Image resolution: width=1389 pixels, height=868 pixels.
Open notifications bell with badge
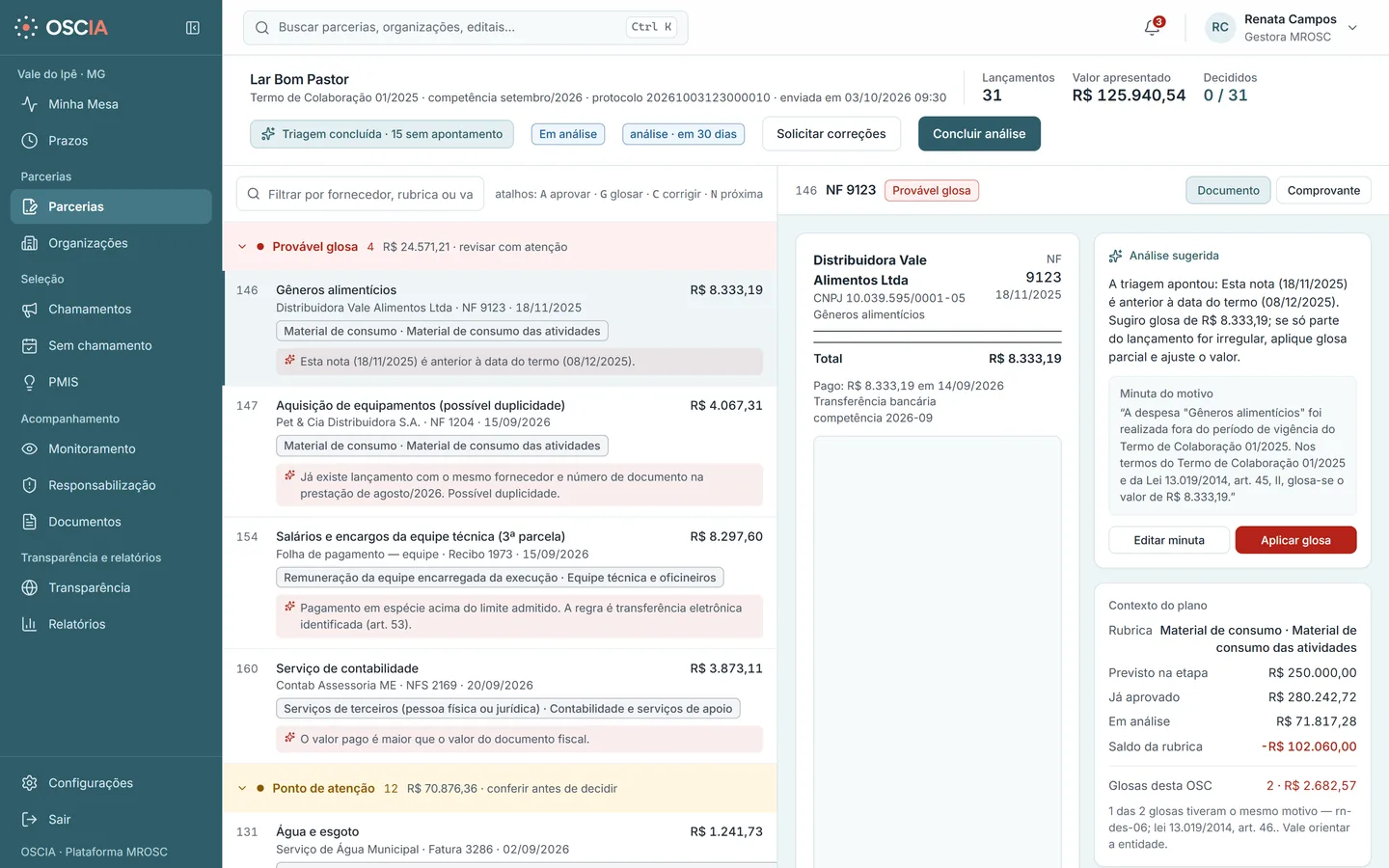point(1153,27)
